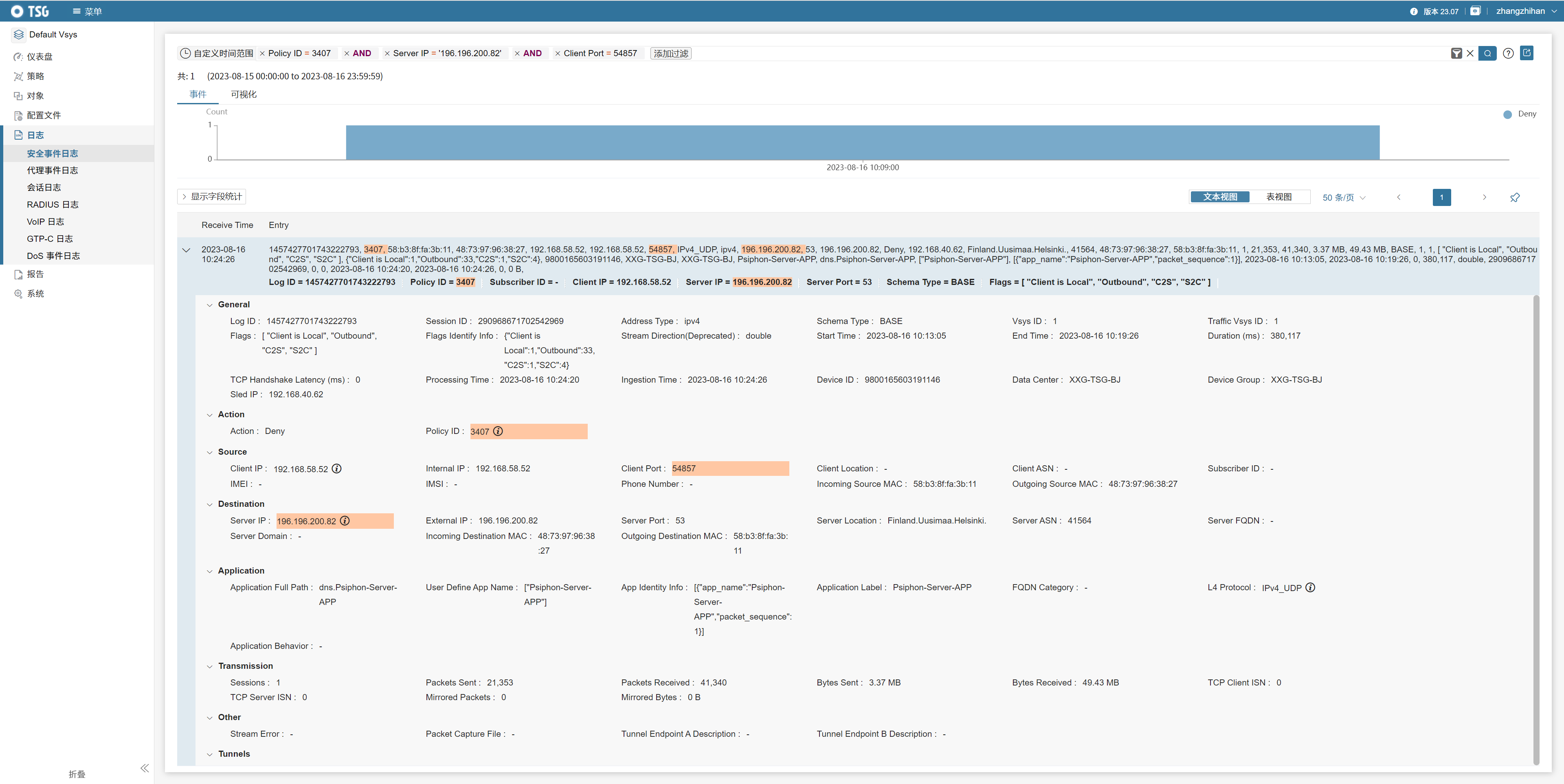Viewport: 1564px width, 784px height.
Task: Click the pin icon beside pagination
Action: point(1515,197)
